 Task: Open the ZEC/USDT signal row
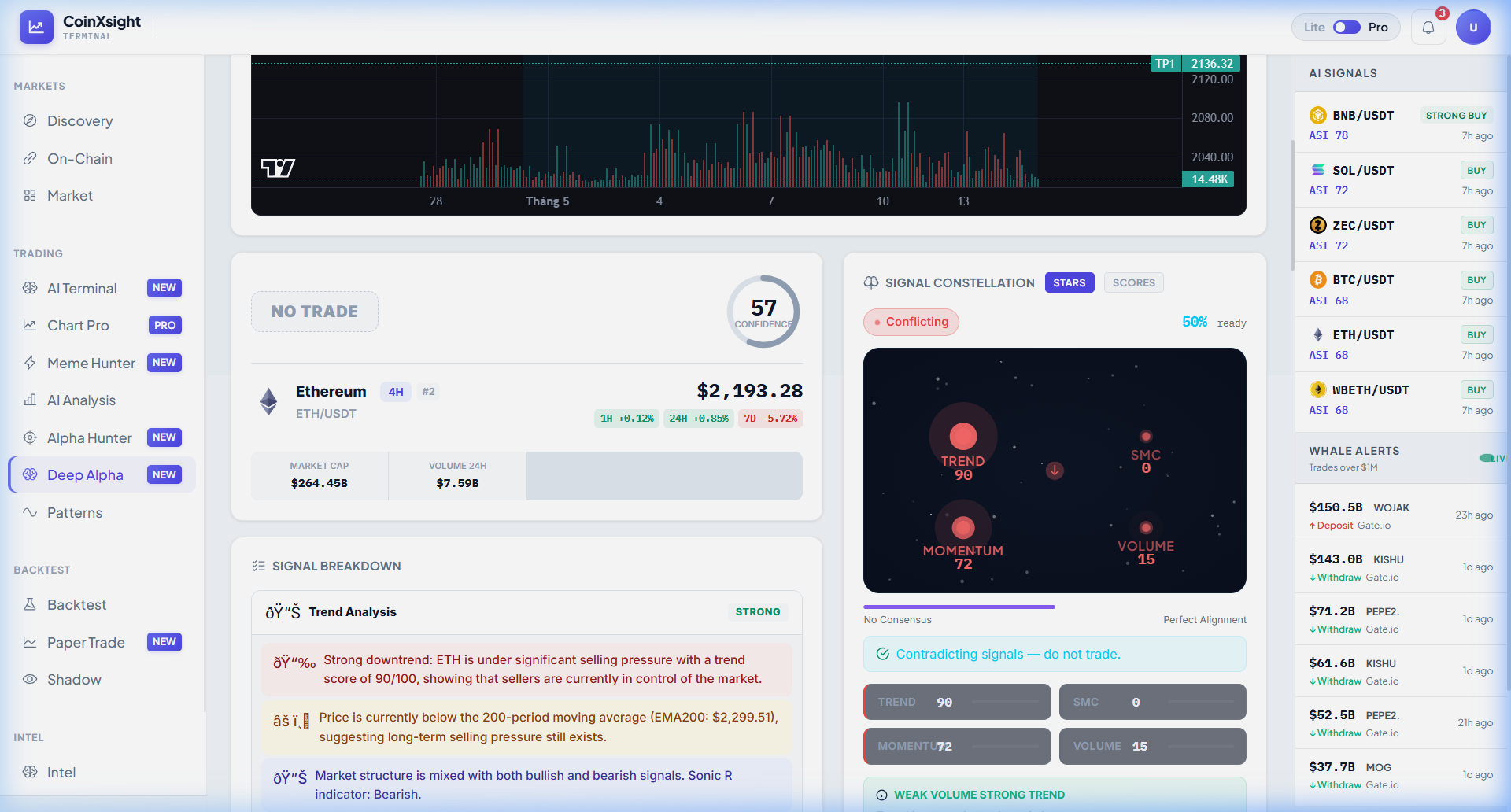click(1401, 235)
